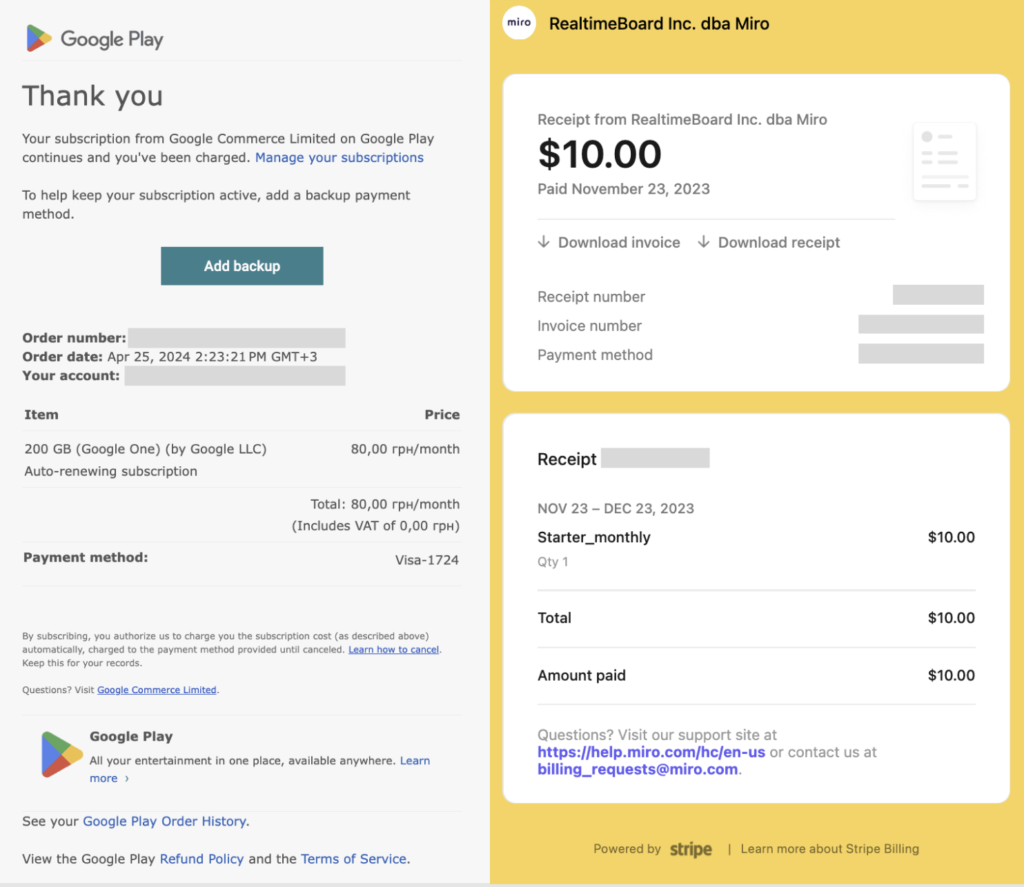Image resolution: width=1024 pixels, height=887 pixels.
Task: Visit the https://help.miro.com/hc/en-us support link
Action: click(x=651, y=752)
